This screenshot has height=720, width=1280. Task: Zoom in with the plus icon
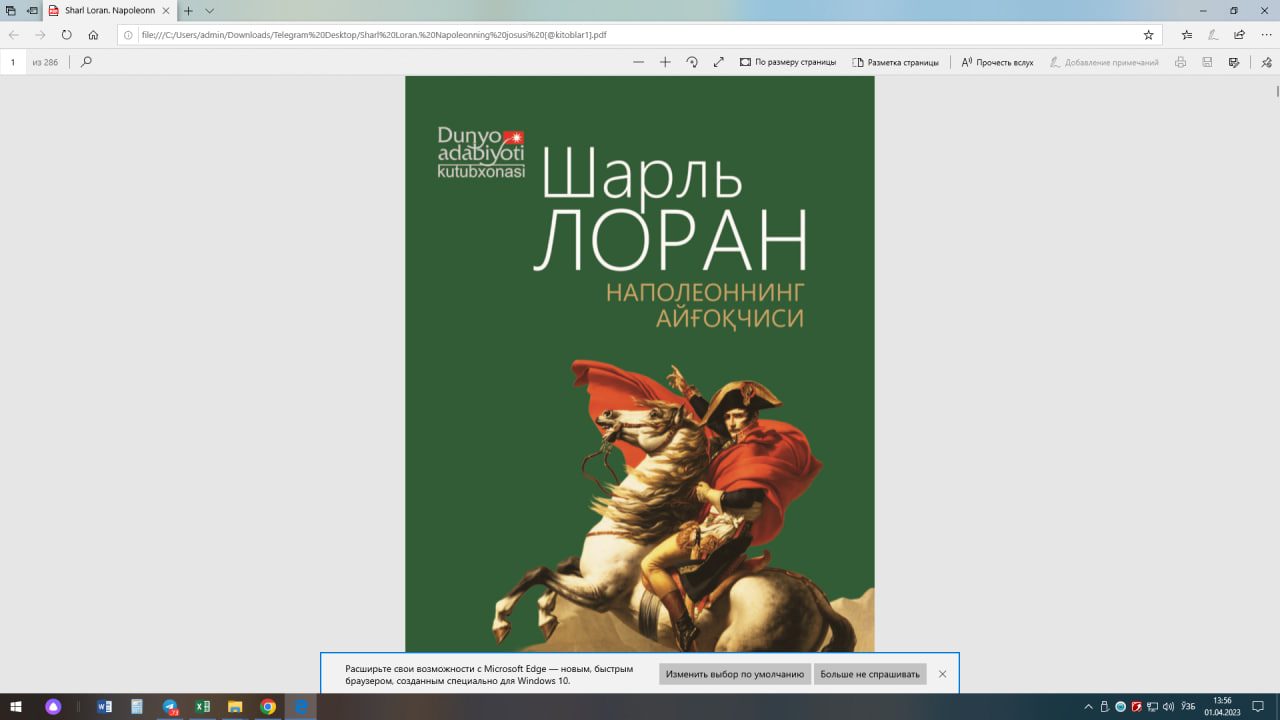[x=665, y=61]
